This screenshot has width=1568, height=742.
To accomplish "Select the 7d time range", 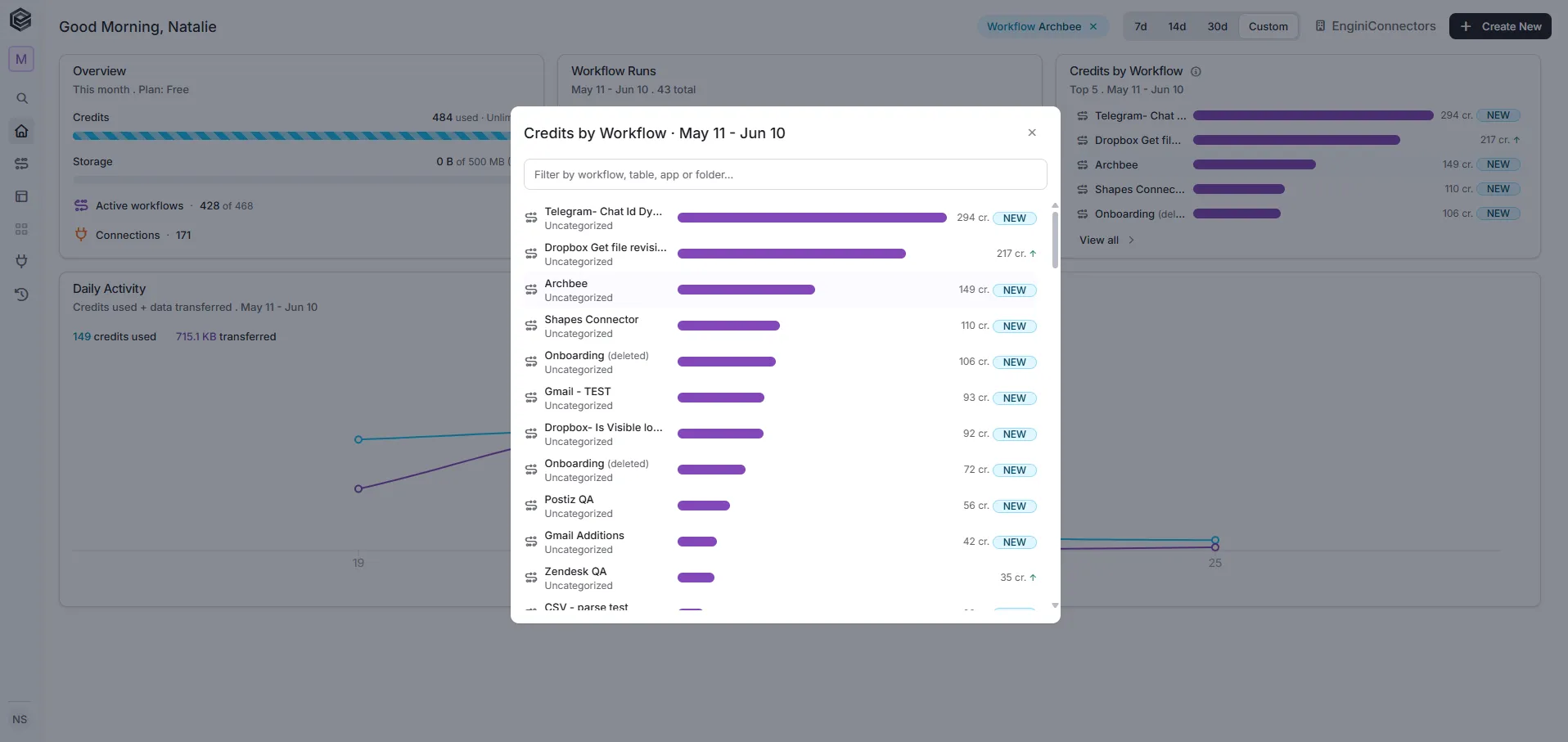I will [1141, 26].
